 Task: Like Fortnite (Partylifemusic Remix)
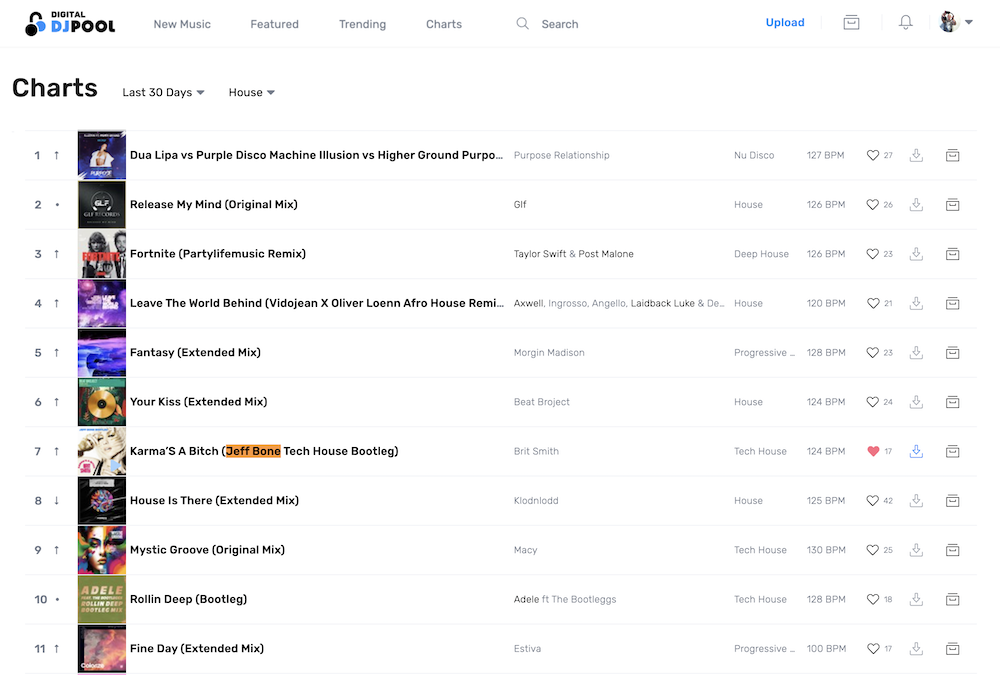pyautogui.click(x=872, y=254)
